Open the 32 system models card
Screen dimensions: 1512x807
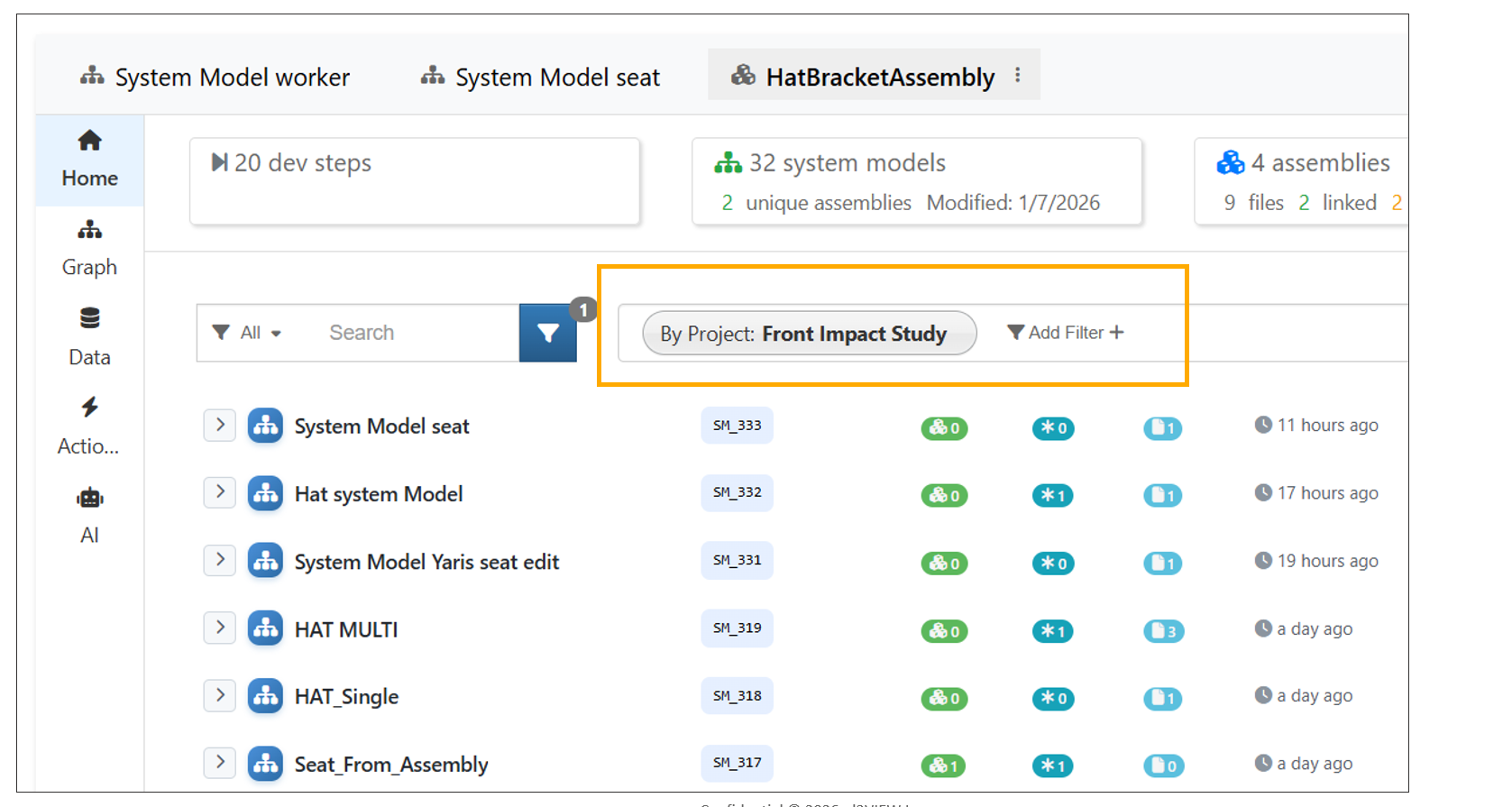tap(916, 181)
